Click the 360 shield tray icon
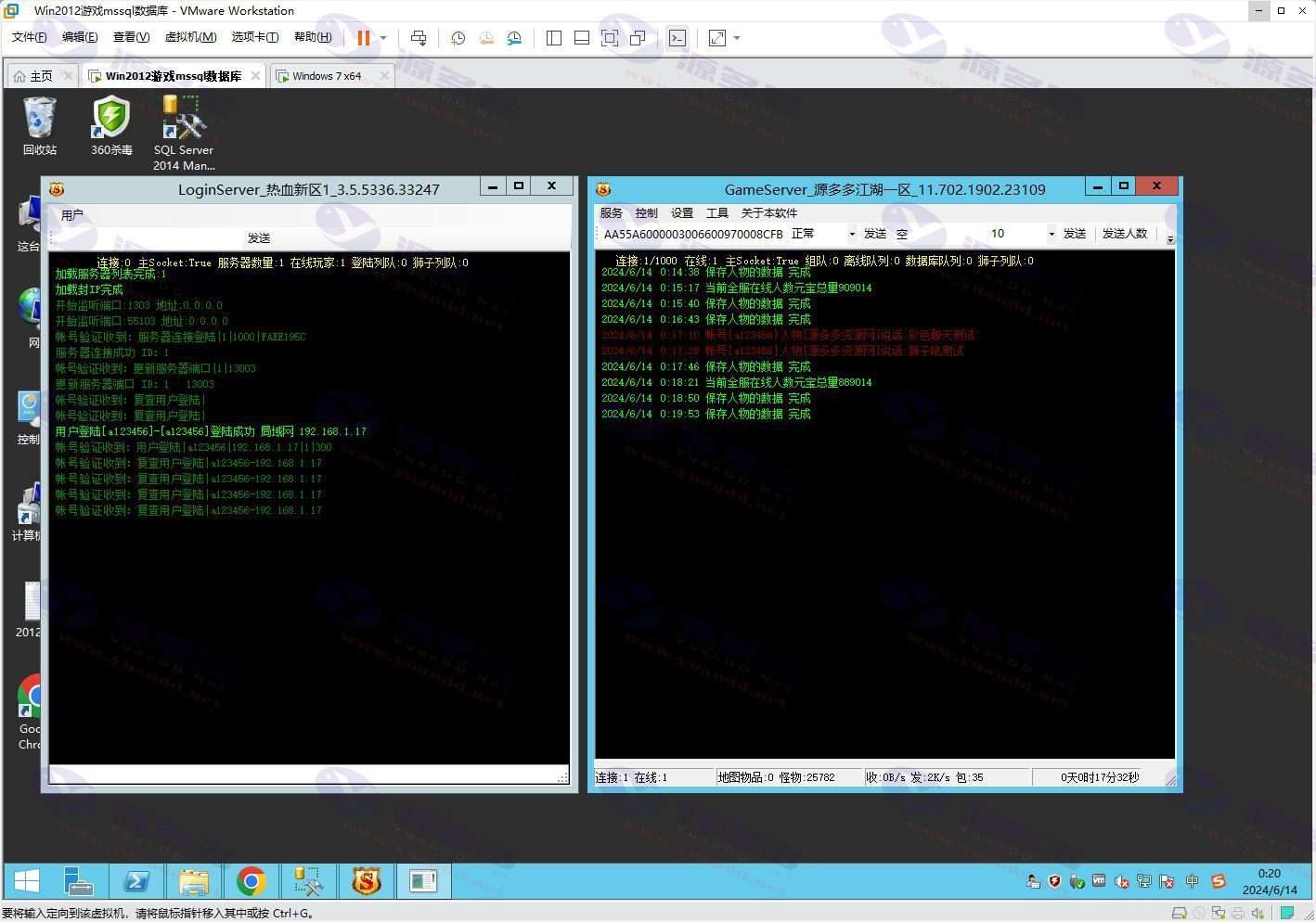 pyautogui.click(x=1054, y=881)
